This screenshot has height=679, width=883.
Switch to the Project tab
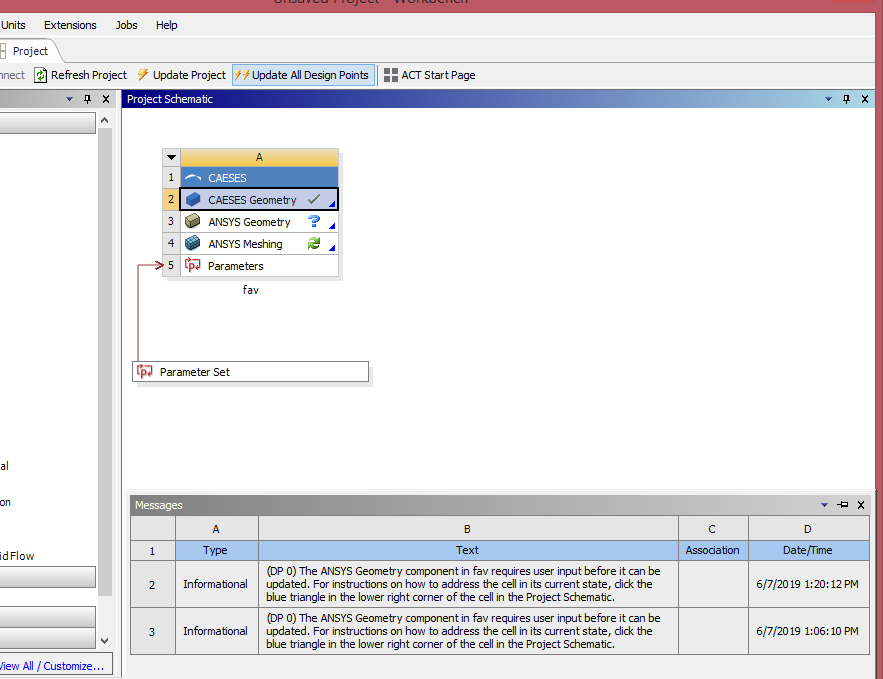[x=30, y=51]
